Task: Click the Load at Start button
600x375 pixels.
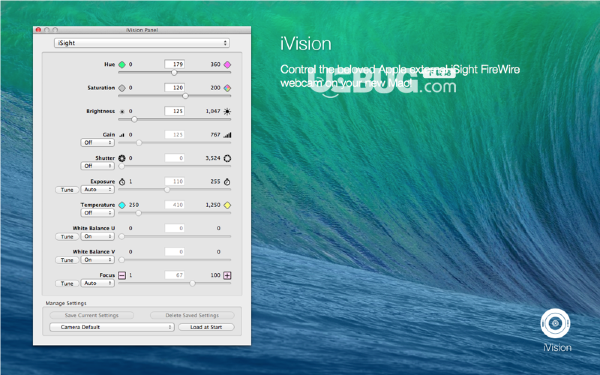Action: click(x=206, y=327)
